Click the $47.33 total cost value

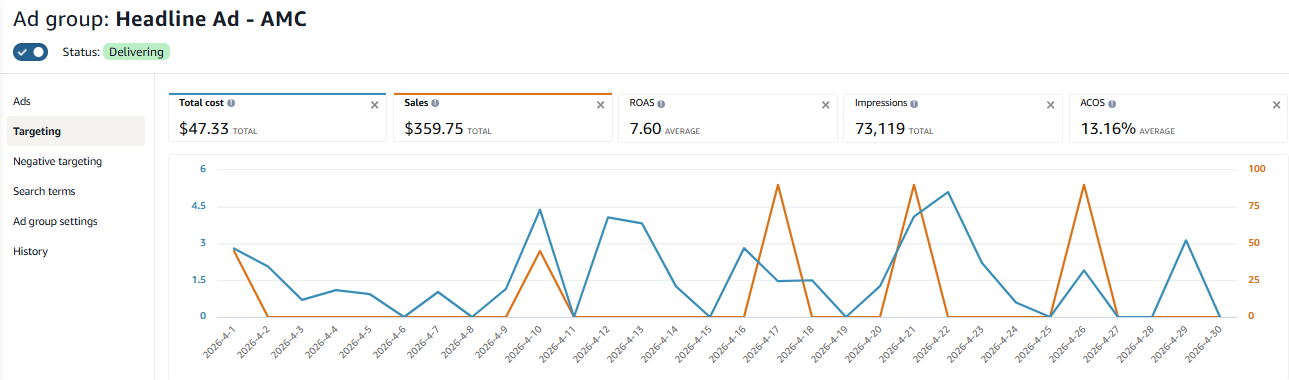[203, 128]
